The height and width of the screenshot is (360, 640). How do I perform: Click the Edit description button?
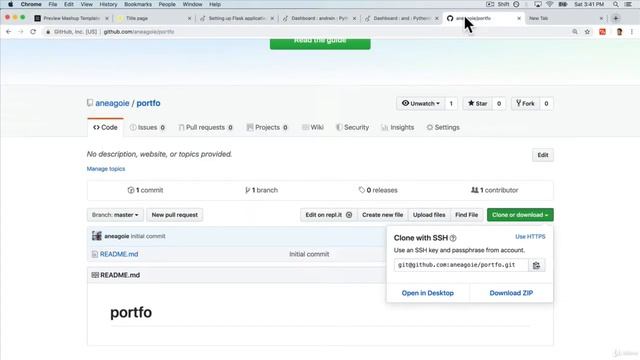(x=542, y=155)
